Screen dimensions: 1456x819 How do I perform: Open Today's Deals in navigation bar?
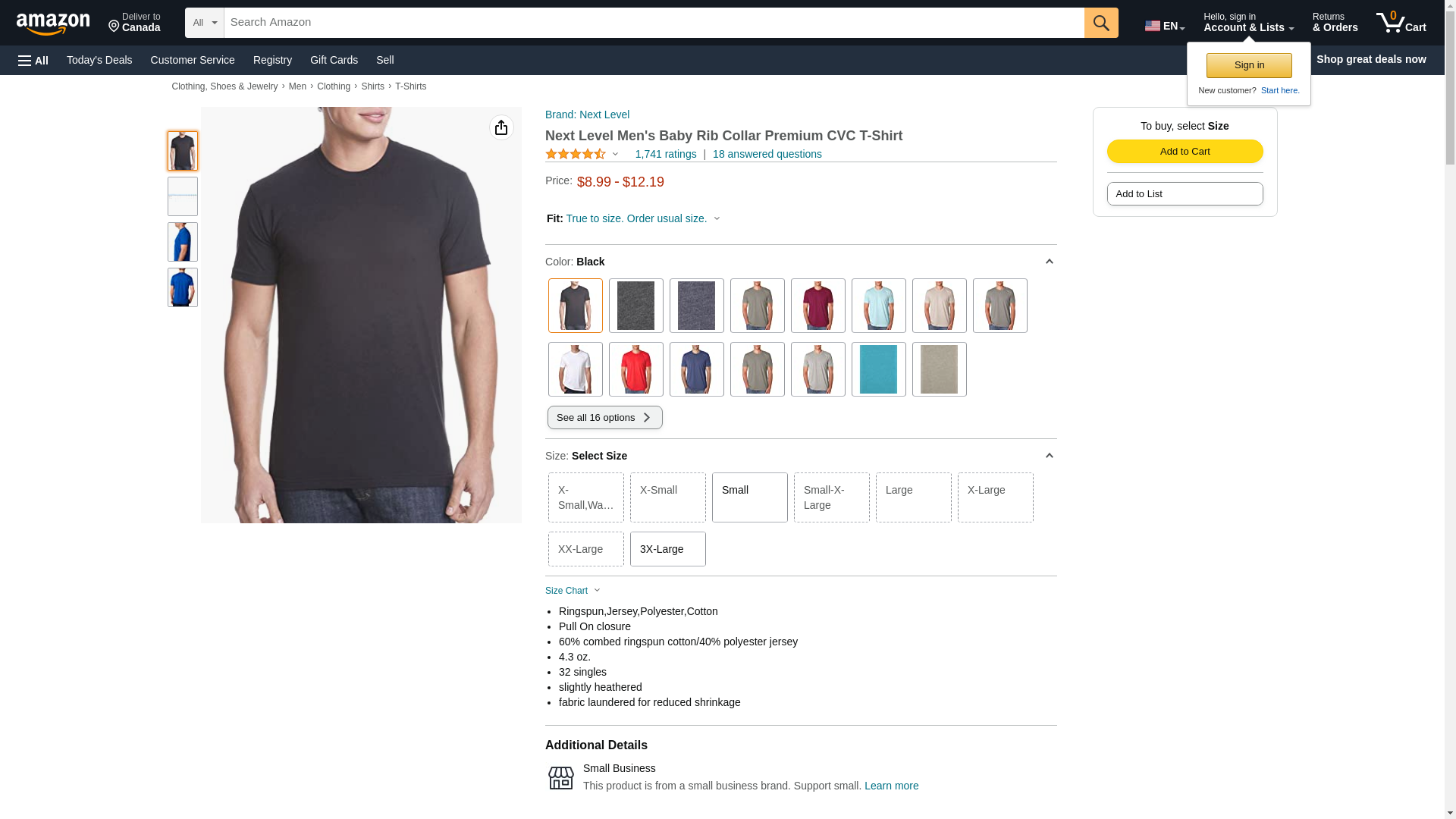click(x=99, y=60)
